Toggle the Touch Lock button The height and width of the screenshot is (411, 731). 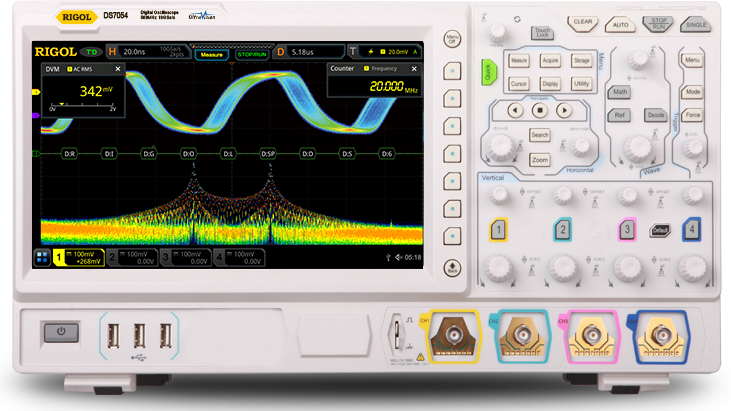tap(542, 33)
